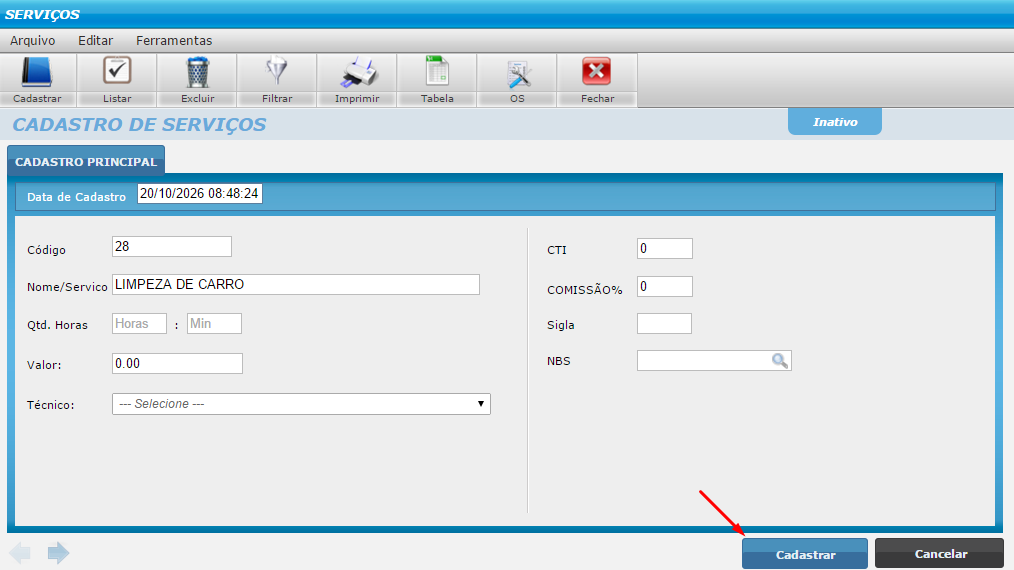Expand the Técnico dropdown
This screenshot has height=570, width=1014.
click(x=301, y=404)
